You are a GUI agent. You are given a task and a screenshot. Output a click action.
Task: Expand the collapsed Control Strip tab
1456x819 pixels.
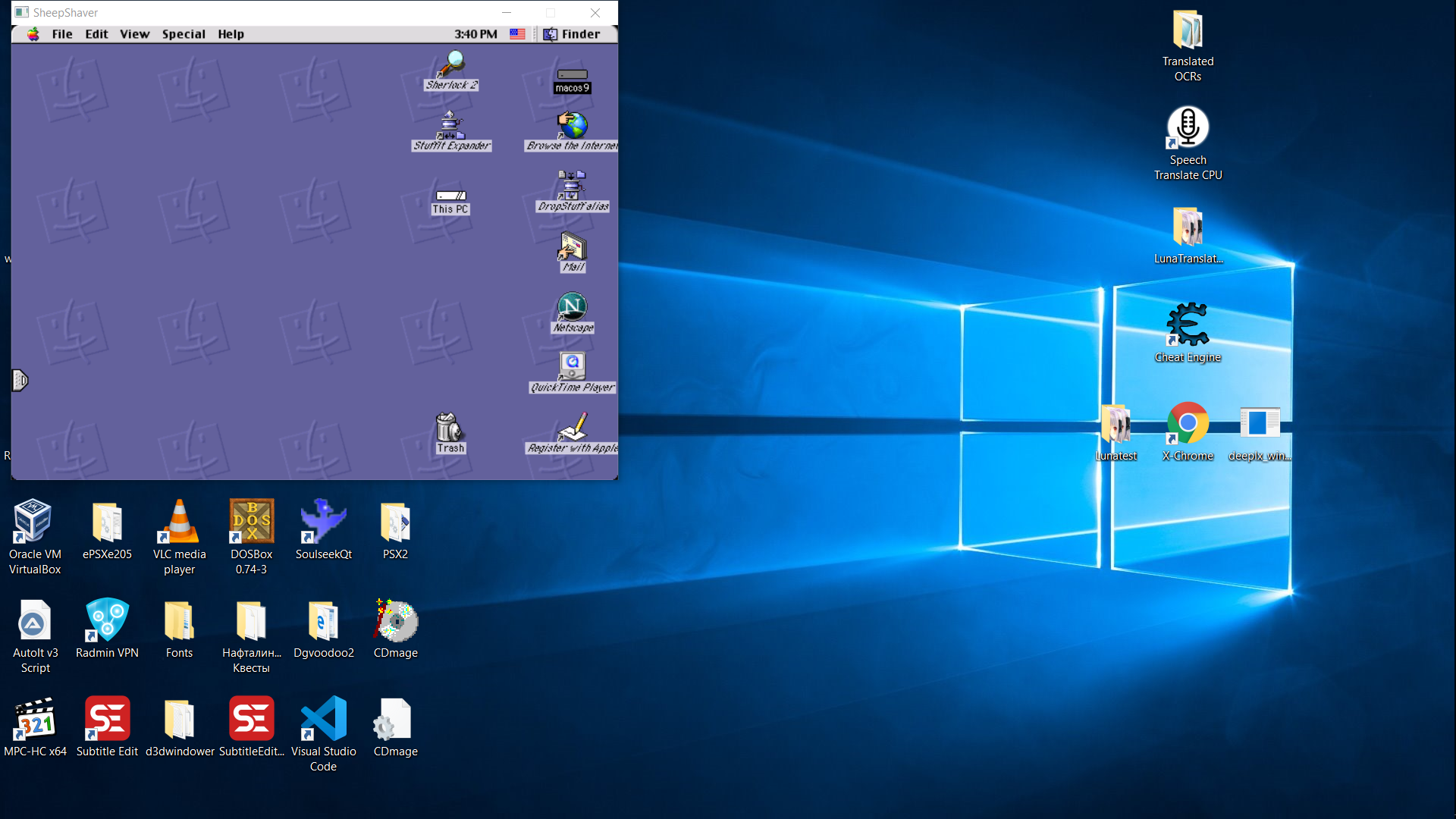click(x=20, y=380)
